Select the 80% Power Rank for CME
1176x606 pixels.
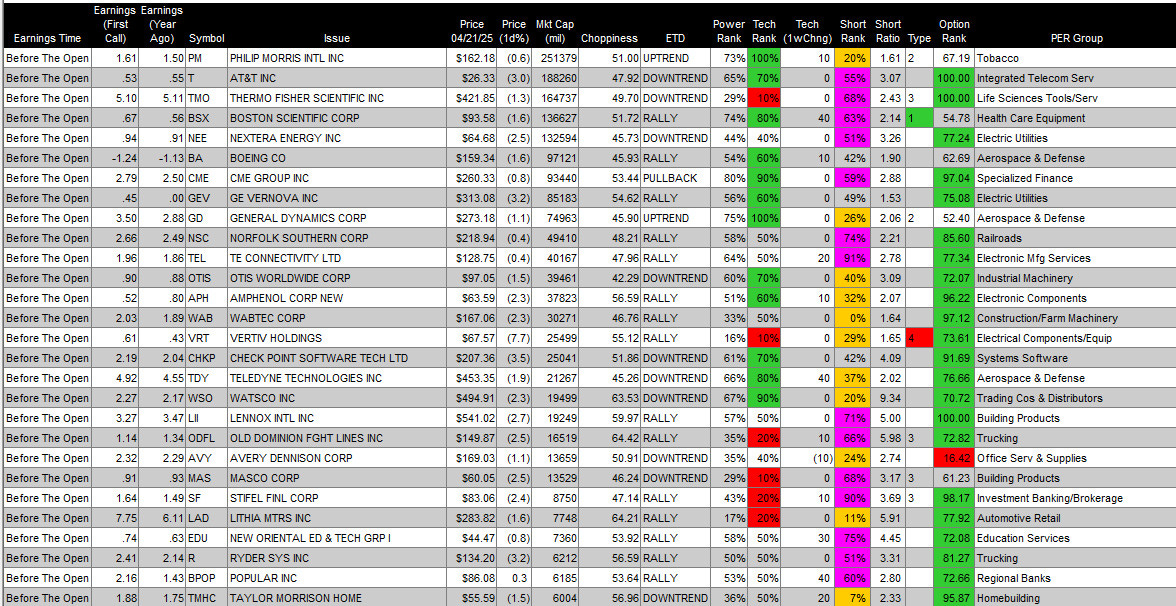coord(729,178)
